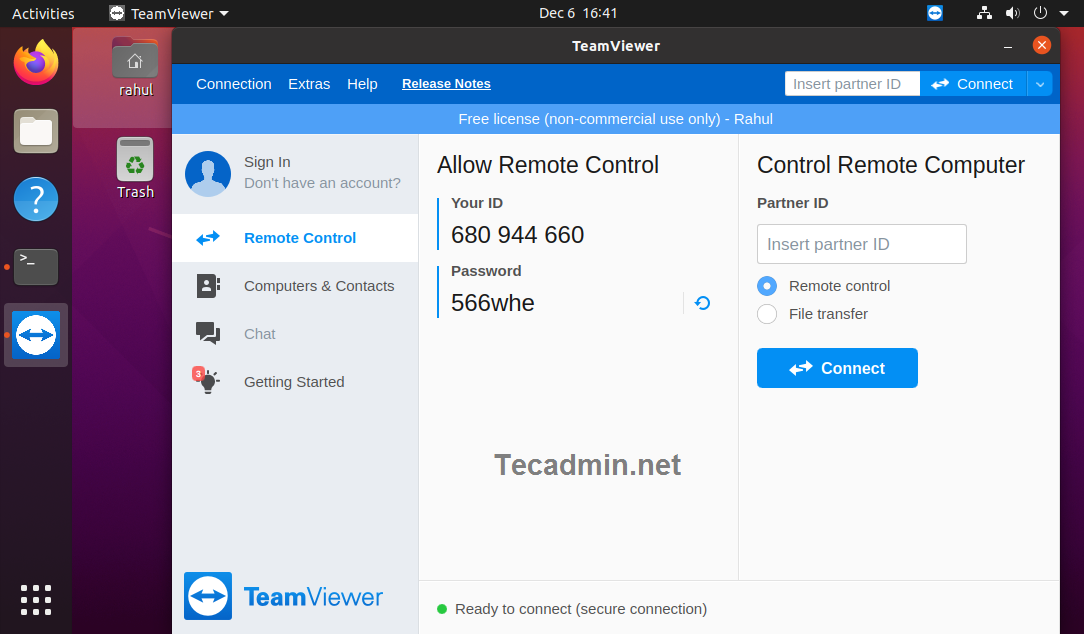This screenshot has height=634, width=1084.
Task: Open the rahul home folder on desktop
Action: [136, 68]
